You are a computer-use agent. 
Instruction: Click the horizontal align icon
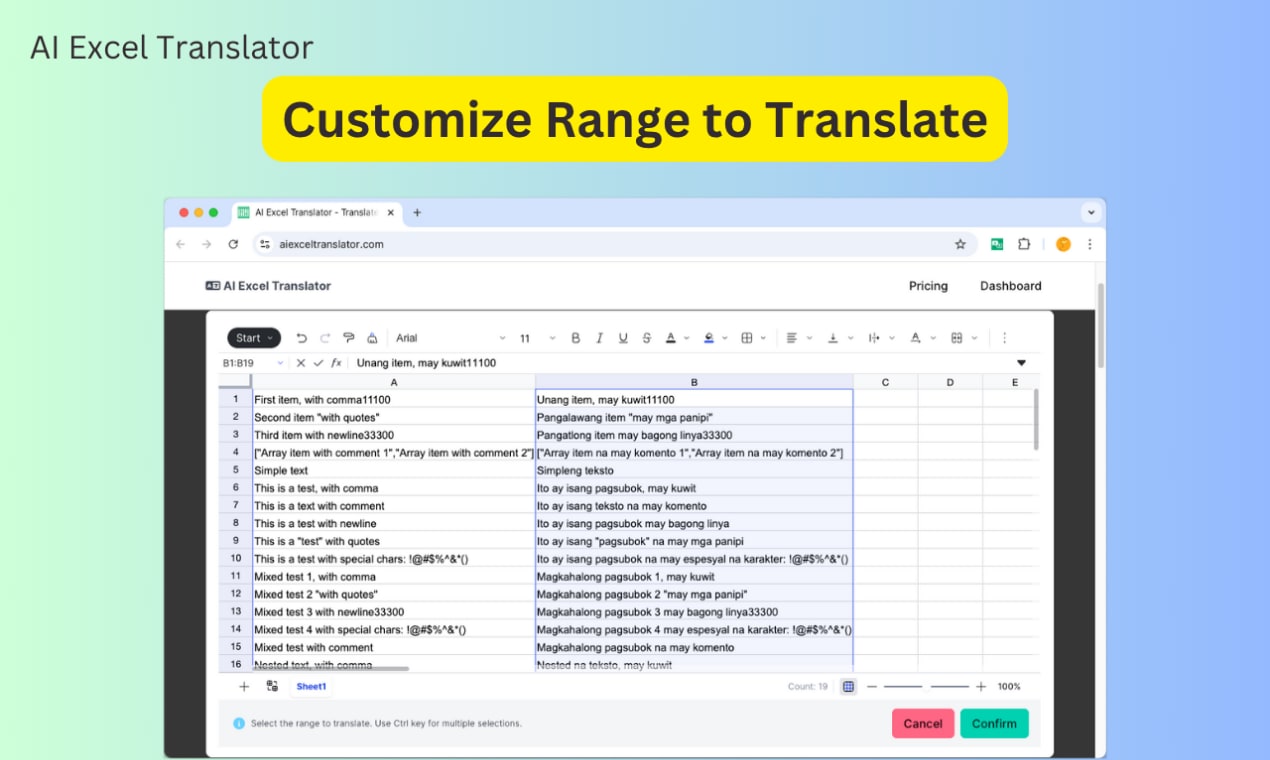point(791,338)
